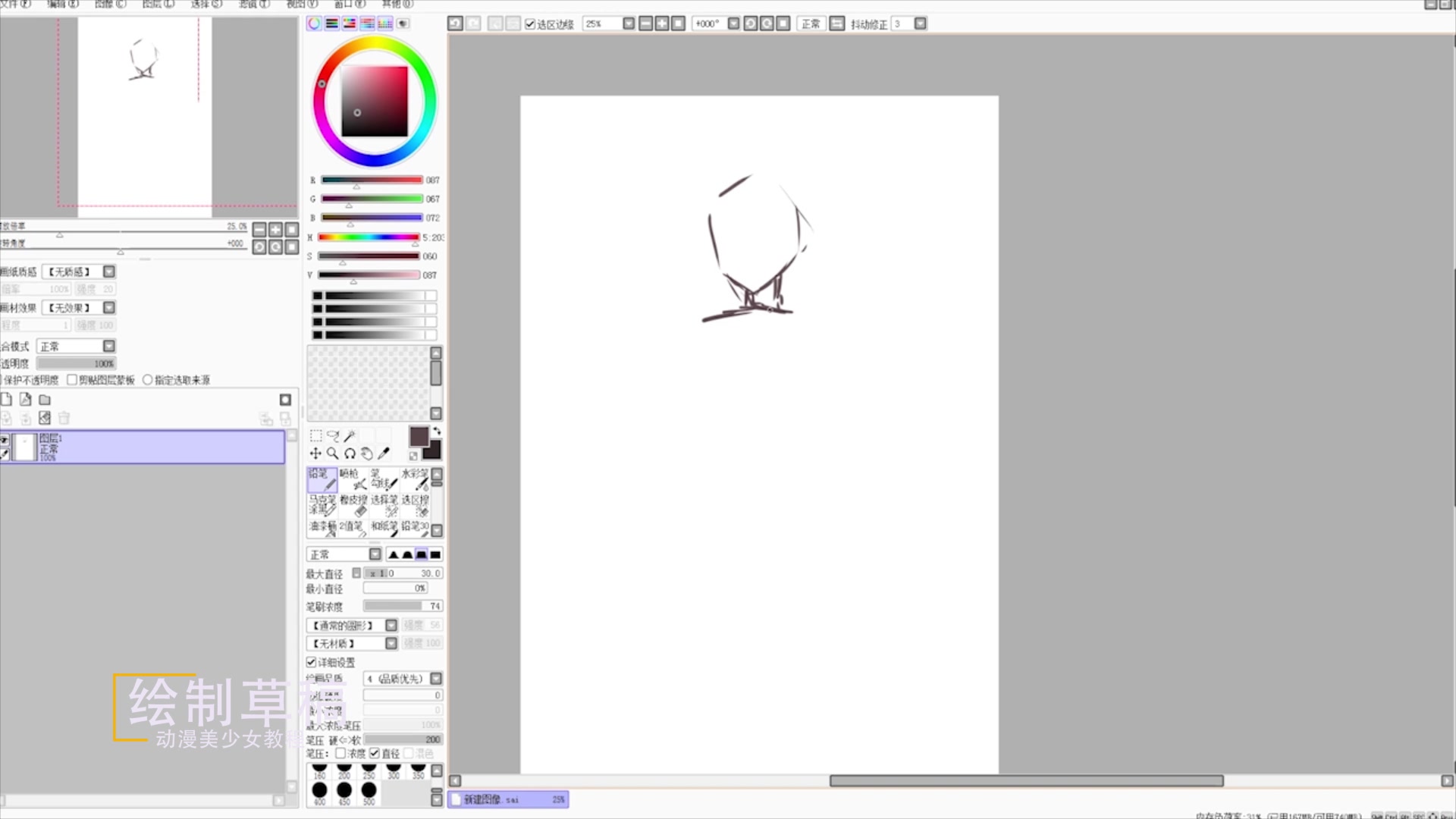The height and width of the screenshot is (819, 1456).
Task: Switch to the 新建图像.sai document tab
Action: tap(508, 799)
